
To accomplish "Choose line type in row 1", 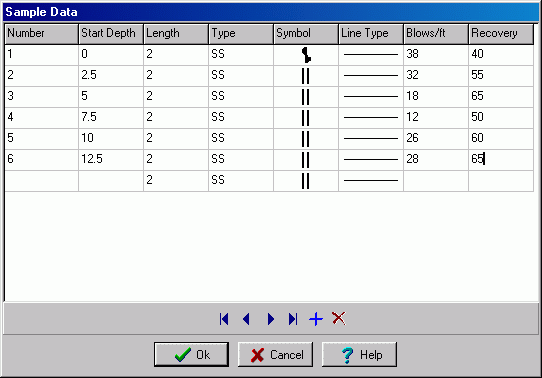I will pos(371,55).
